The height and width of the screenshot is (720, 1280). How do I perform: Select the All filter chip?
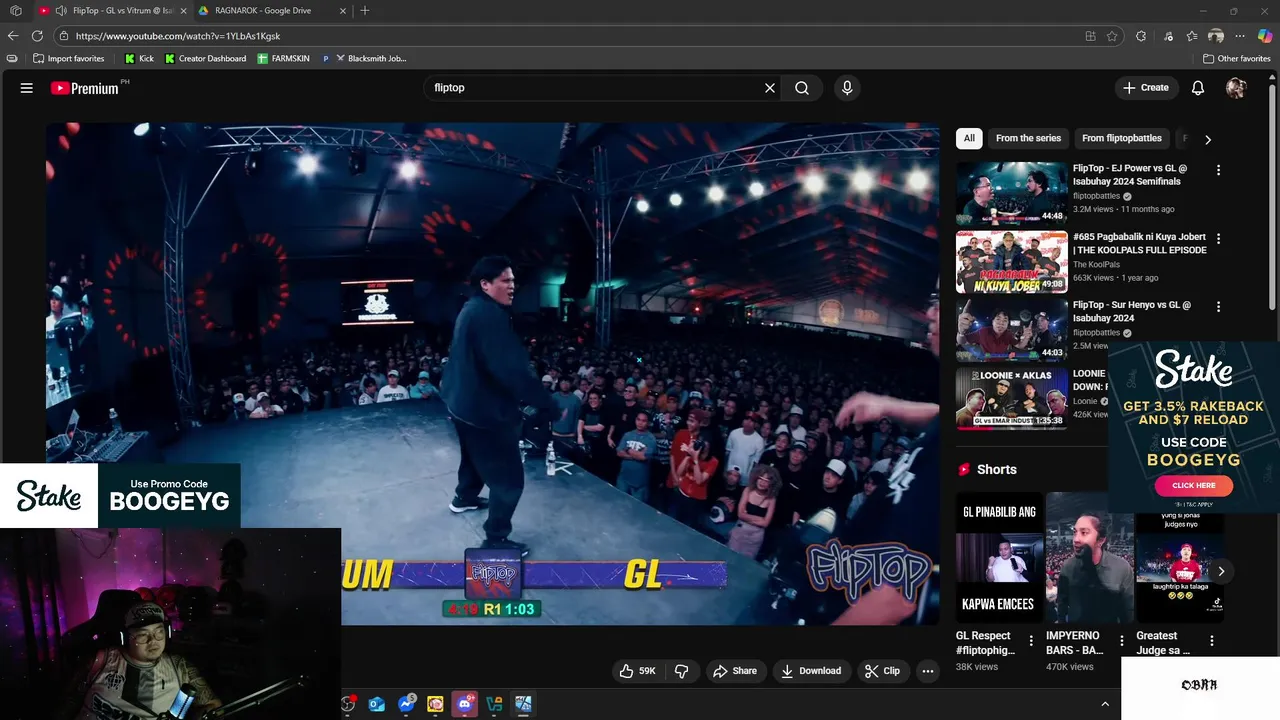(x=969, y=138)
